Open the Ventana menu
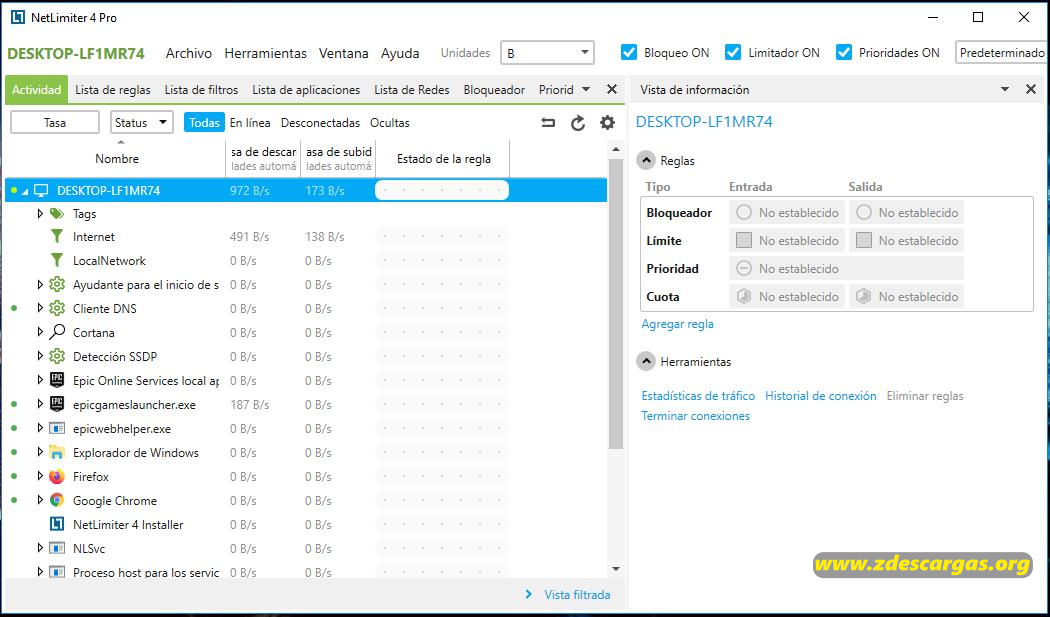Image resolution: width=1050 pixels, height=617 pixels. (344, 53)
